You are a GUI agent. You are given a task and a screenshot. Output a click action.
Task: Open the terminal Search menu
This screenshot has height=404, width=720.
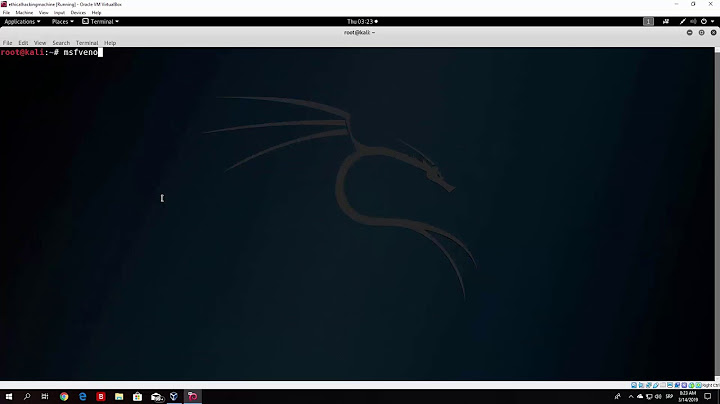[61, 43]
